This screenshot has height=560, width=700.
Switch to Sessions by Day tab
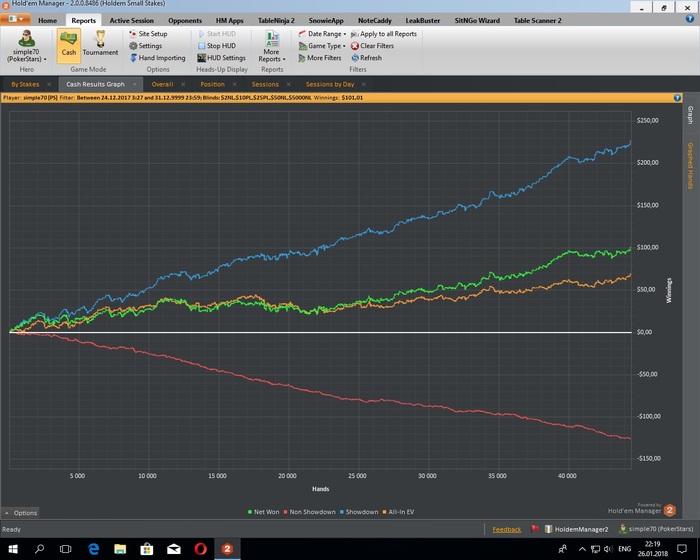(x=330, y=84)
